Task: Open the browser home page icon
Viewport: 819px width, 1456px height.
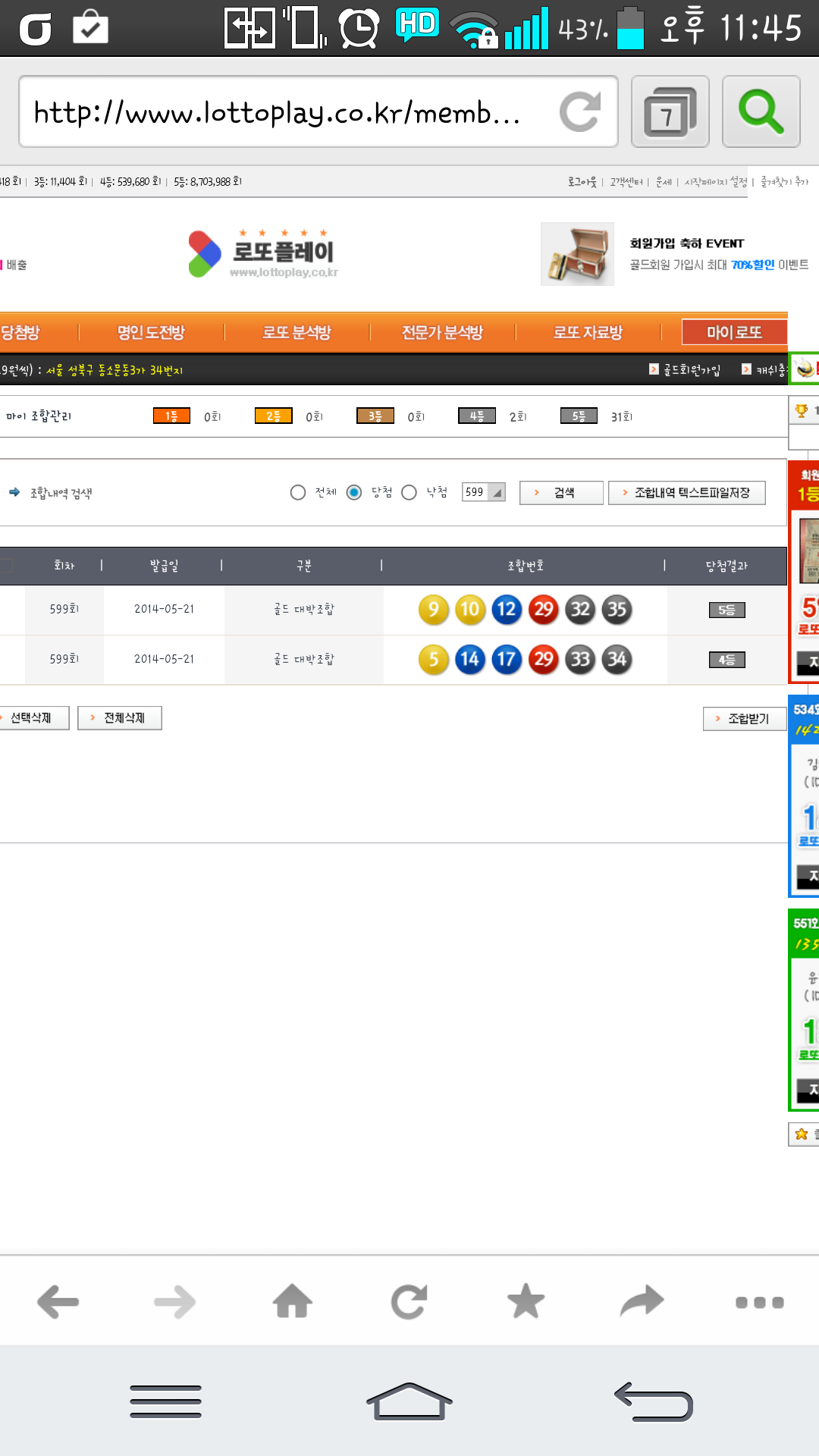Action: [x=293, y=1302]
